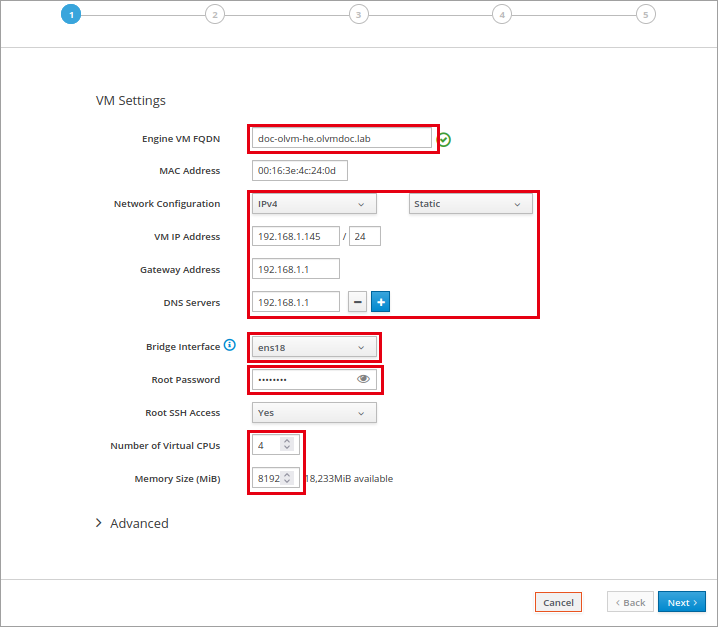Open the Static addressing dropdown

click(470, 204)
